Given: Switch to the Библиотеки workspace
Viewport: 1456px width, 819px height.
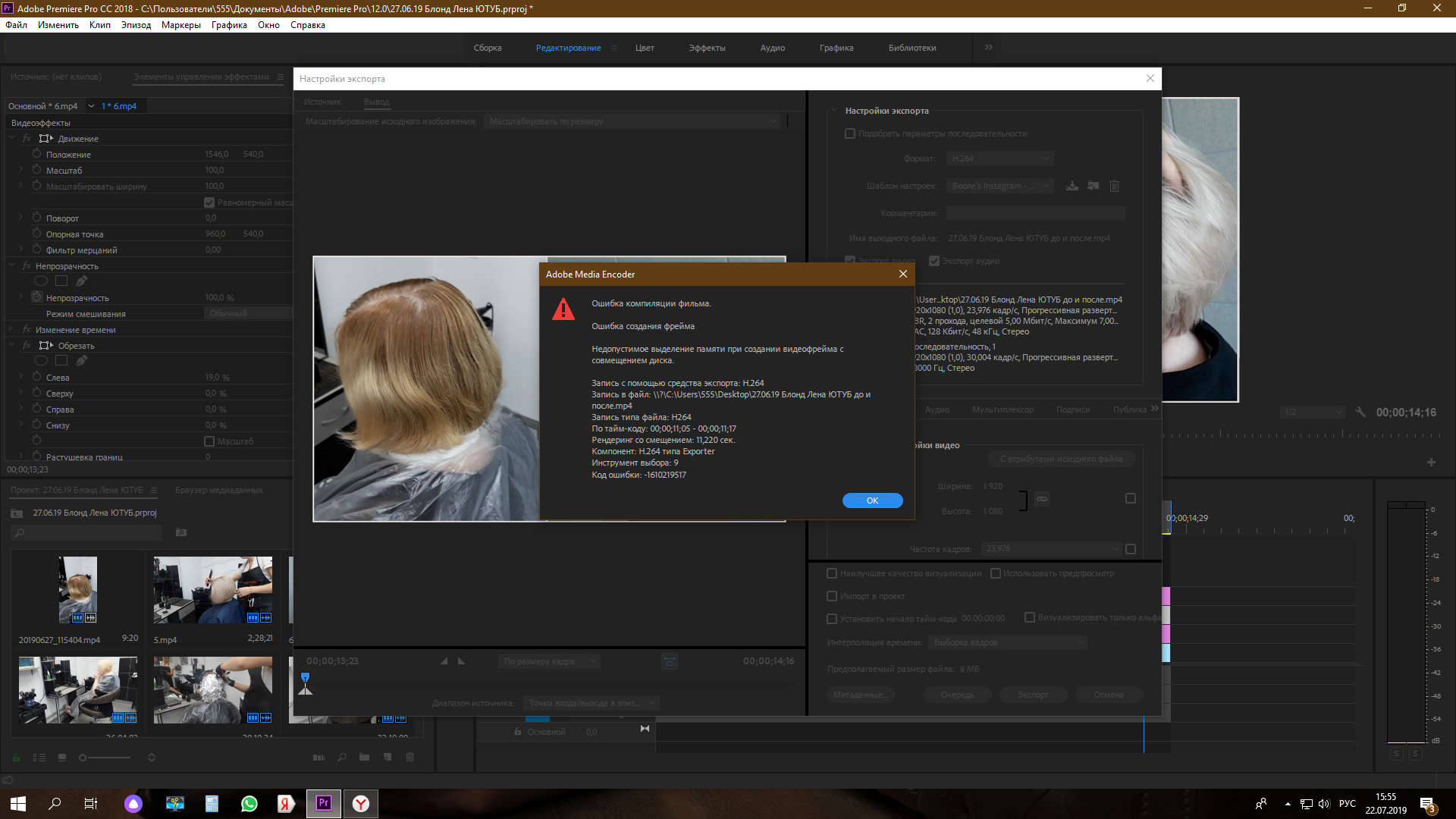Looking at the screenshot, I should pos(912,48).
